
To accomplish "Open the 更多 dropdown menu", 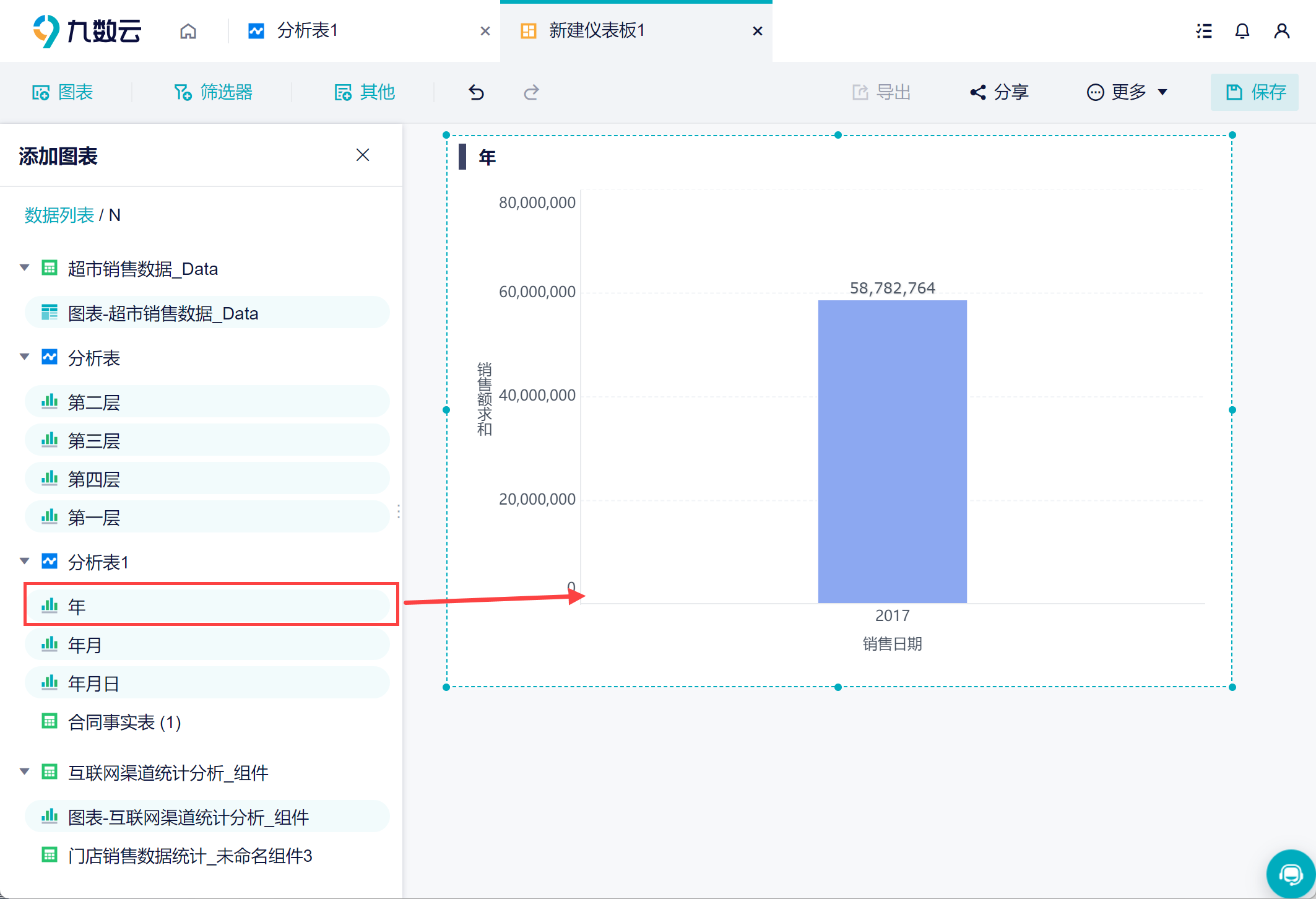I will pos(1127,92).
